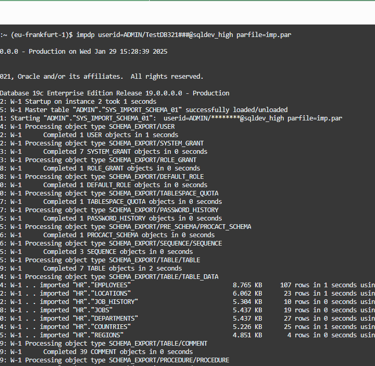Viewport: 375px width, 366px height.
Task: Click the 'SCHEMA_EXPORT/TABLE/TABLE' processing line
Action: click(x=100, y=260)
